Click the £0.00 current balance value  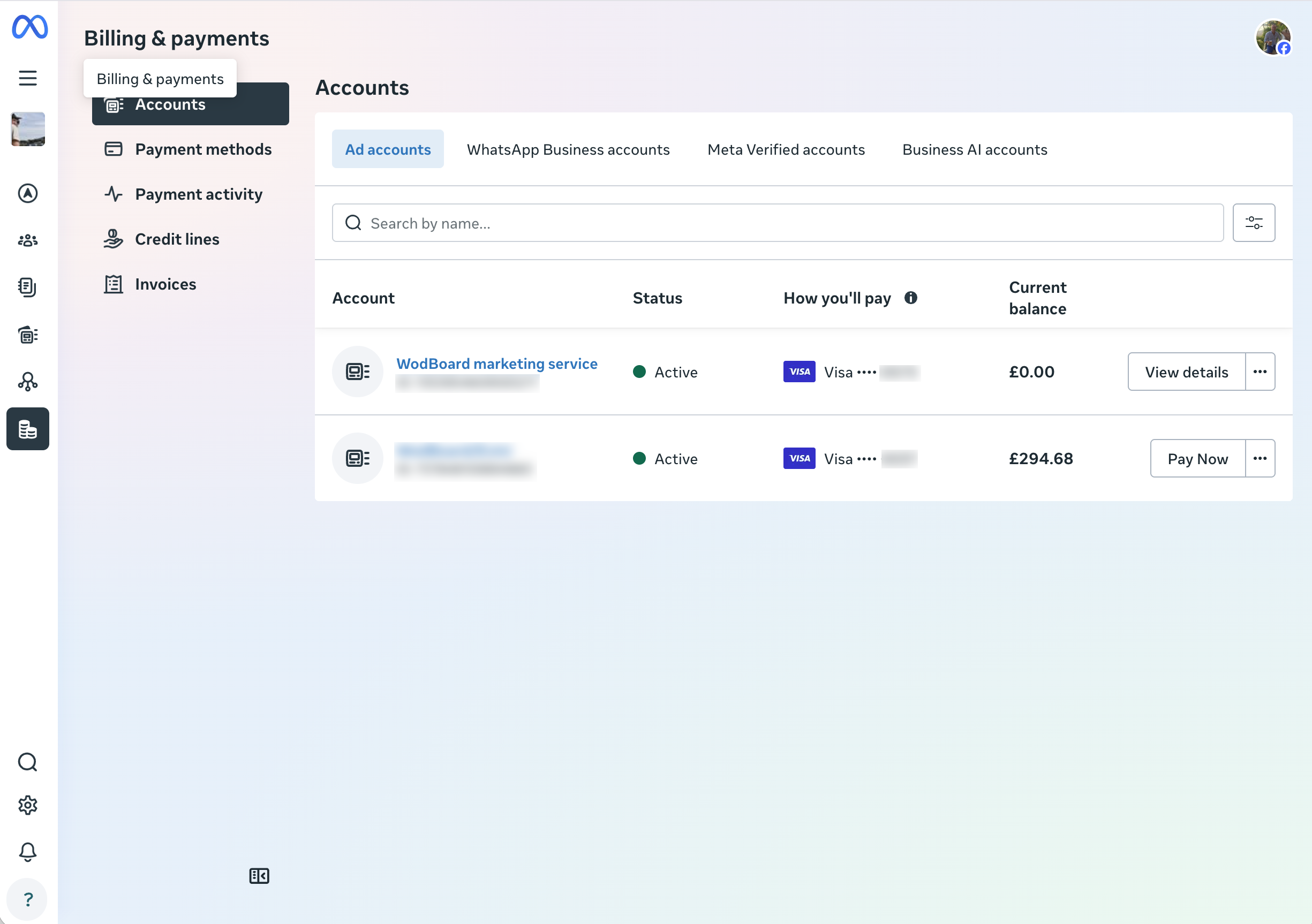[x=1031, y=372]
